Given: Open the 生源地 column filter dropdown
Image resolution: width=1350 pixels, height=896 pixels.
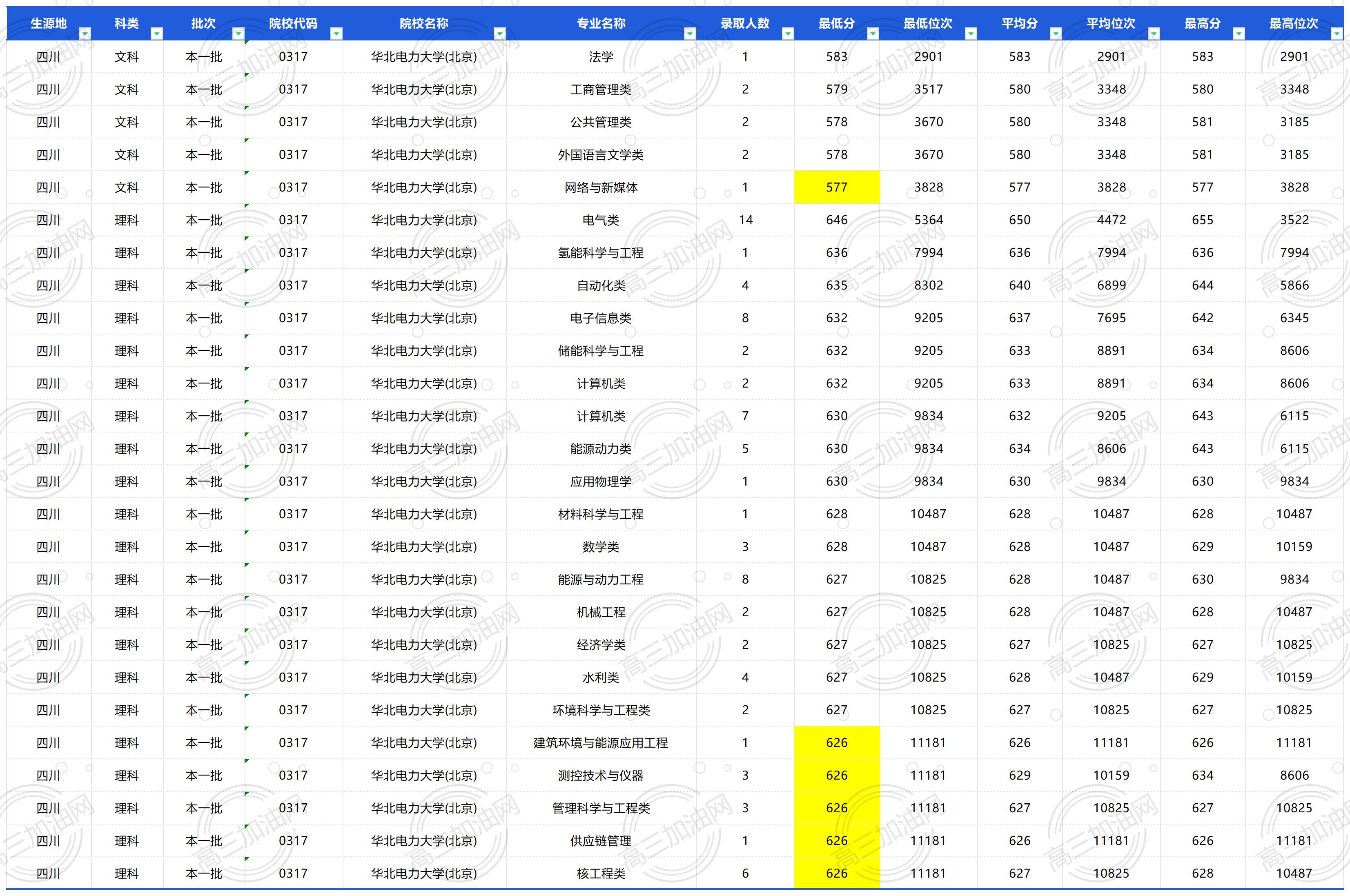Looking at the screenshot, I should pyautogui.click(x=85, y=34).
